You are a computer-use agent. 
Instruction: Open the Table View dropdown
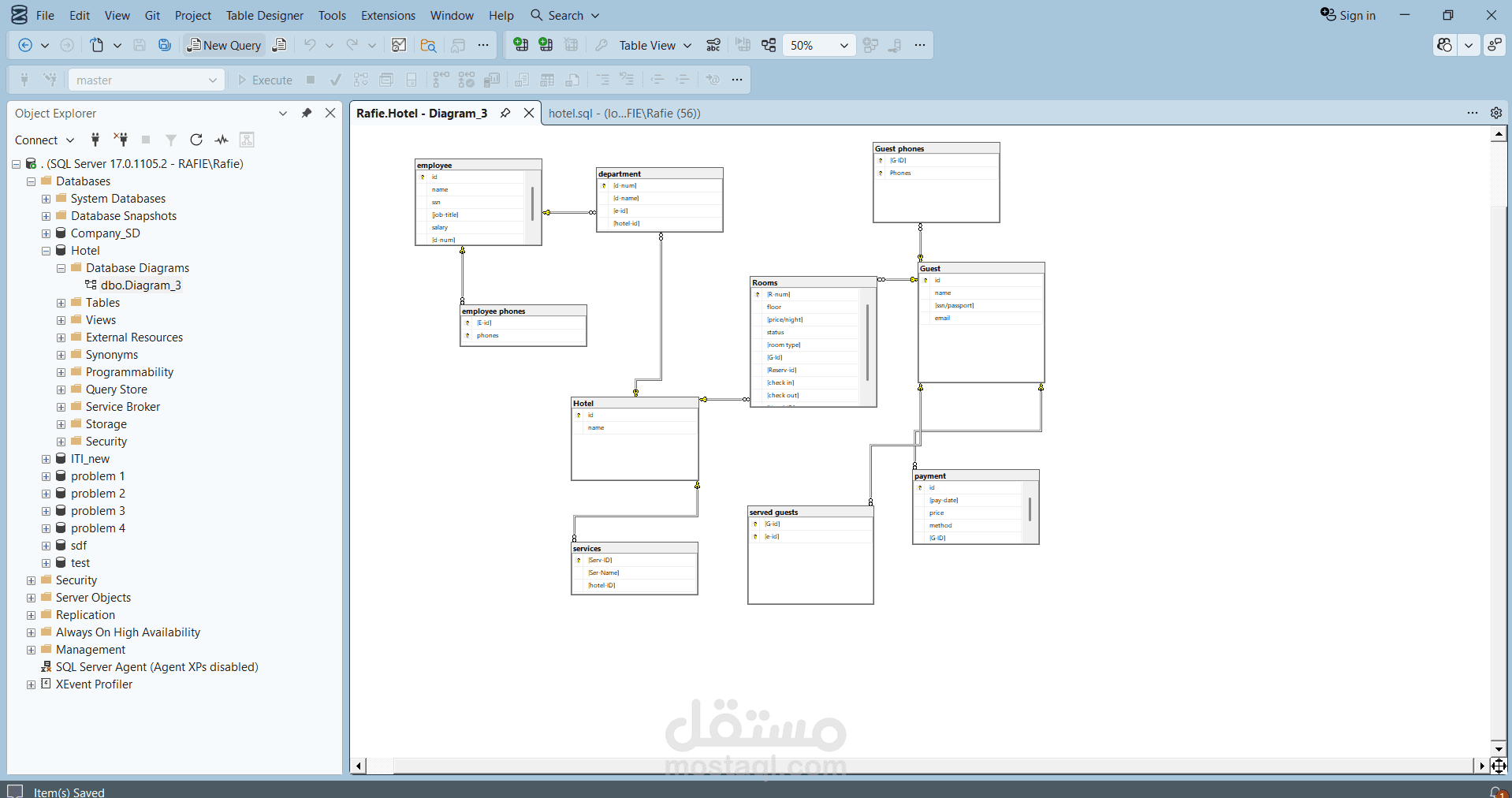[x=655, y=45]
